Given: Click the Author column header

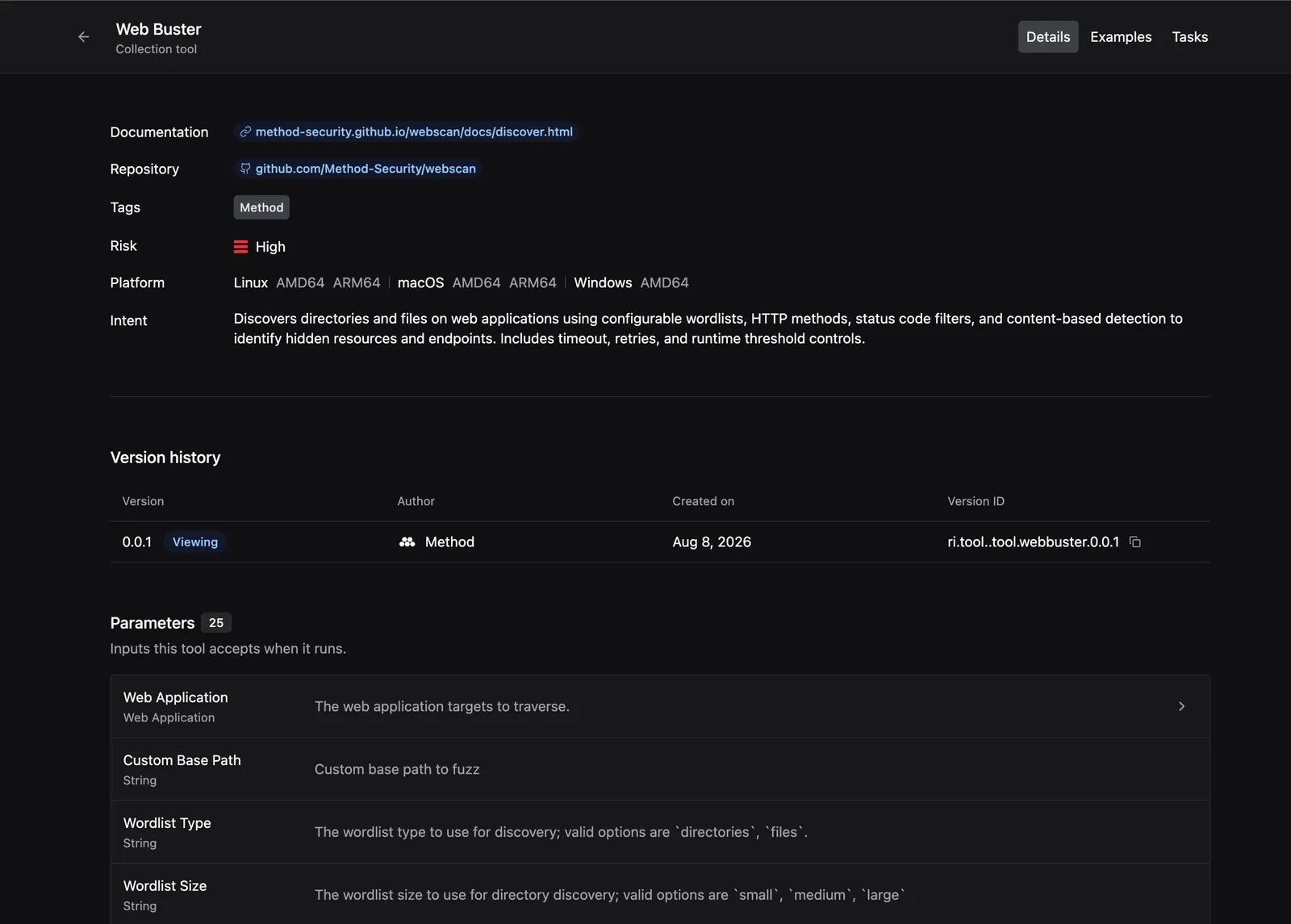Looking at the screenshot, I should click(x=416, y=501).
